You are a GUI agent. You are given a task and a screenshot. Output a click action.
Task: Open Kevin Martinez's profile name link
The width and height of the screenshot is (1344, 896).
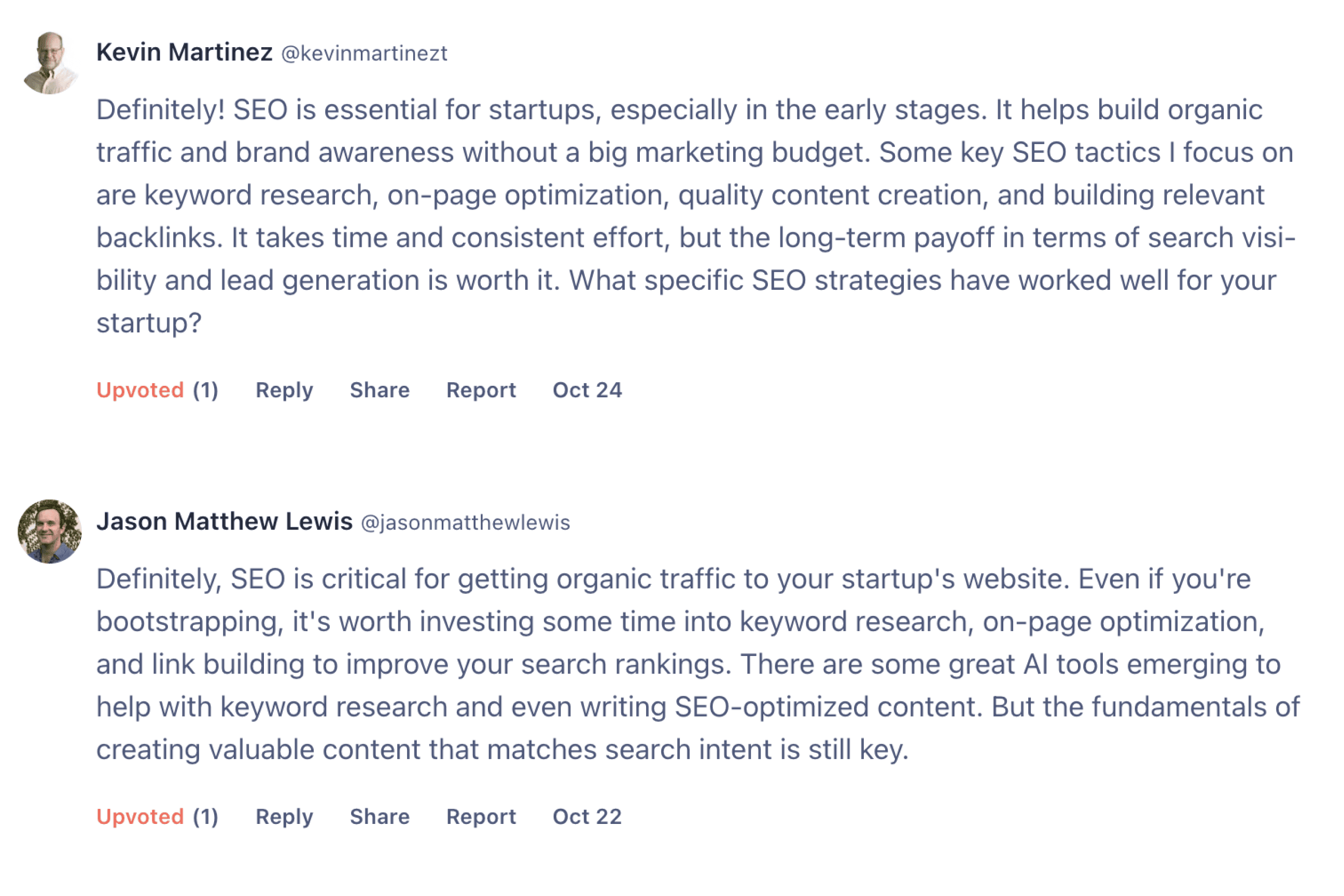click(x=184, y=52)
